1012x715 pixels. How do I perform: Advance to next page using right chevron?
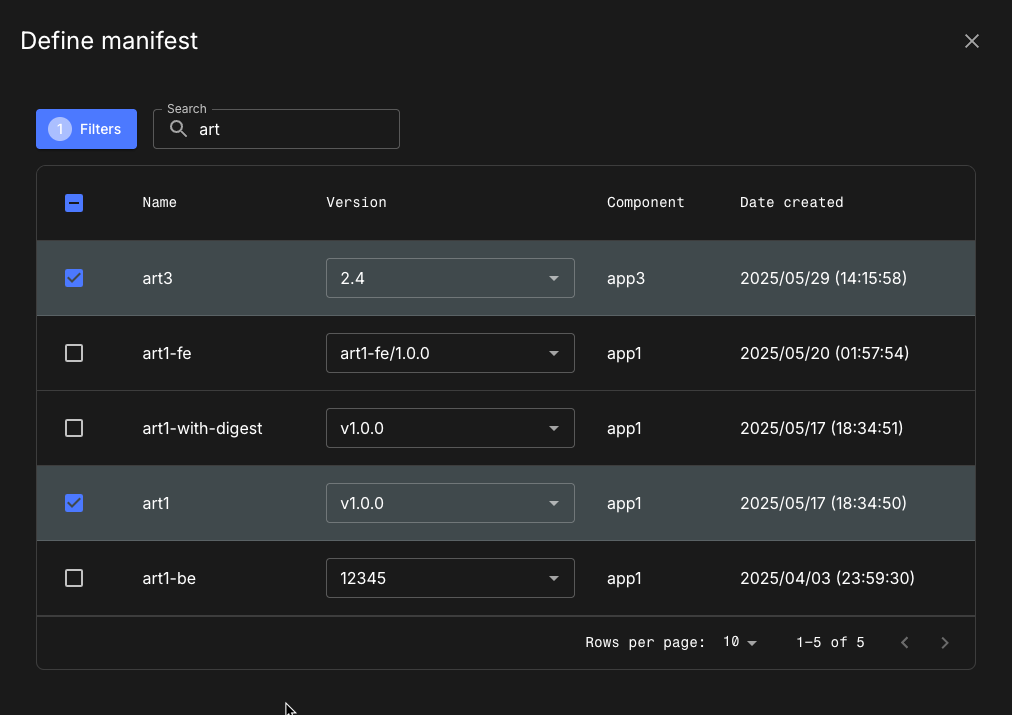tap(945, 642)
